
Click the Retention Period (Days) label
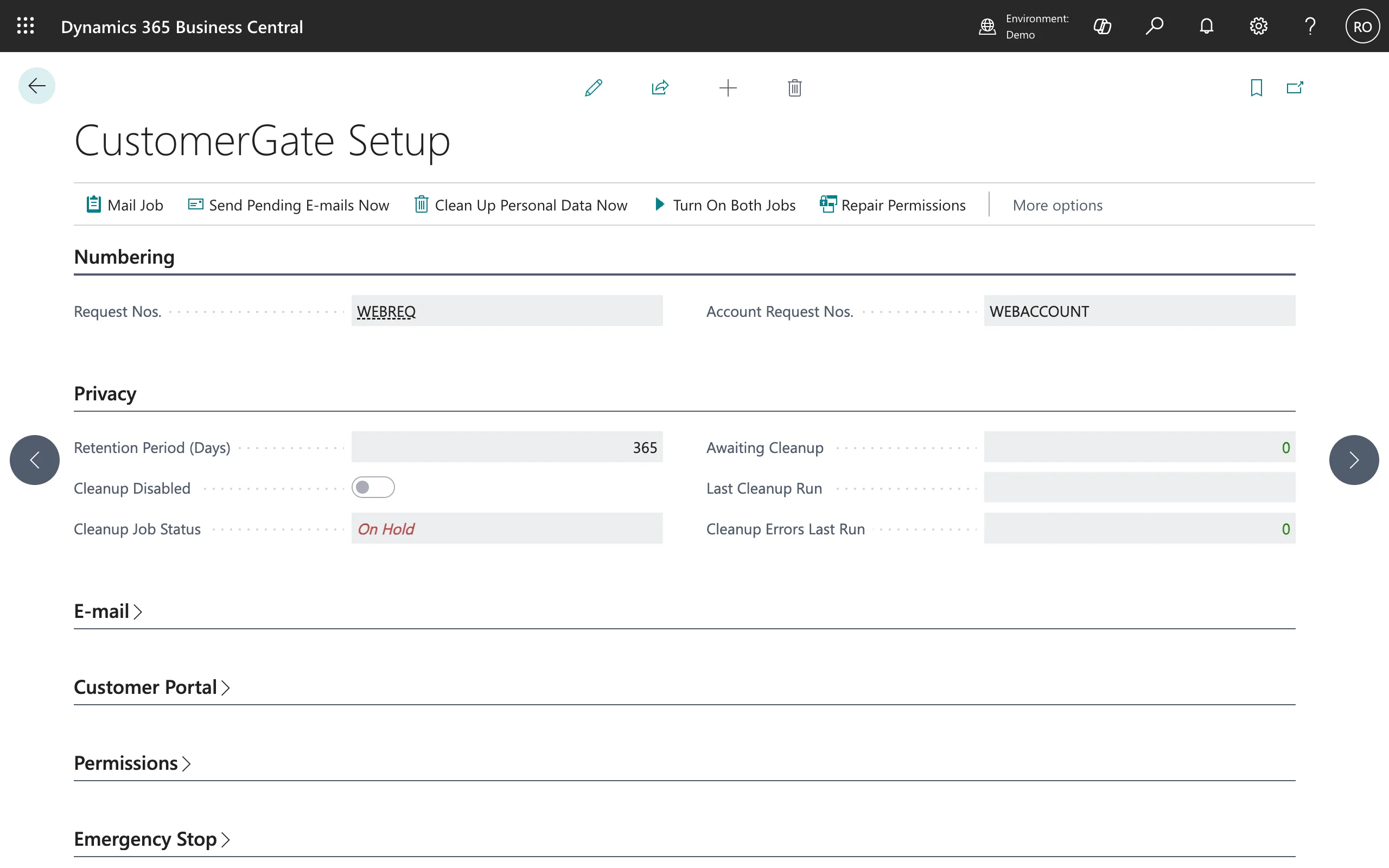coord(152,448)
